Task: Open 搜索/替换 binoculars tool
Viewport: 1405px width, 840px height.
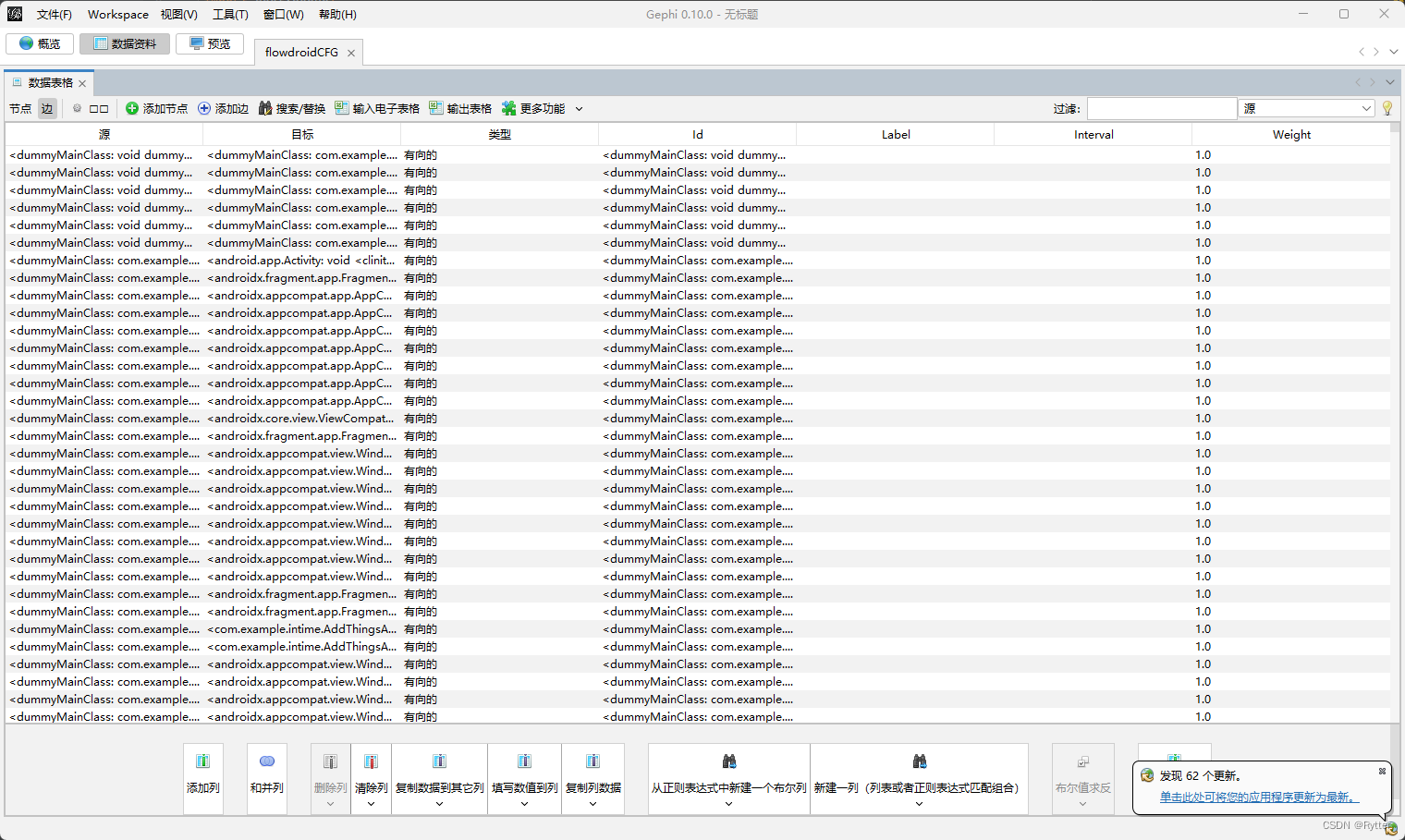Action: click(x=291, y=109)
